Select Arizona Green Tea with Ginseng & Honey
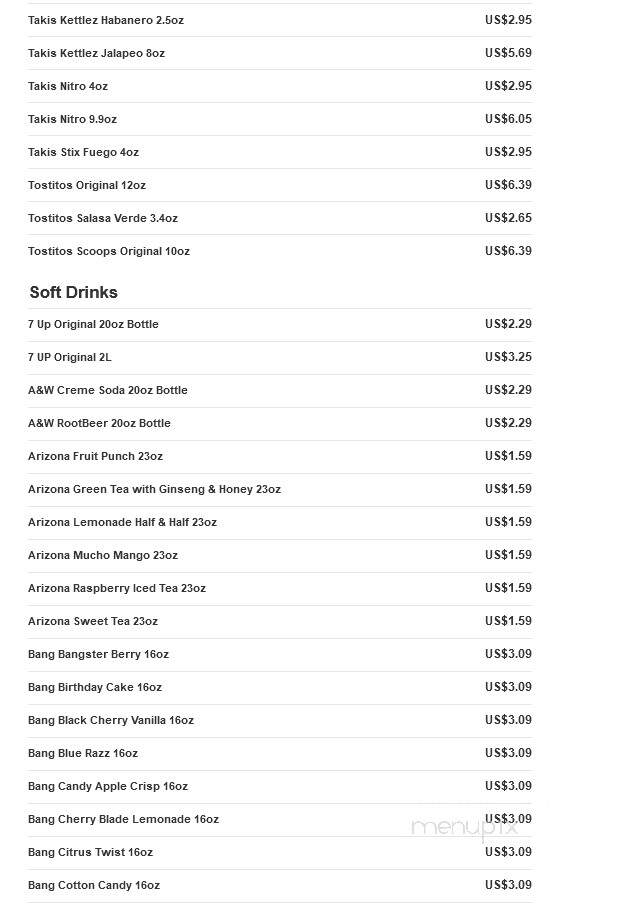 (x=280, y=490)
